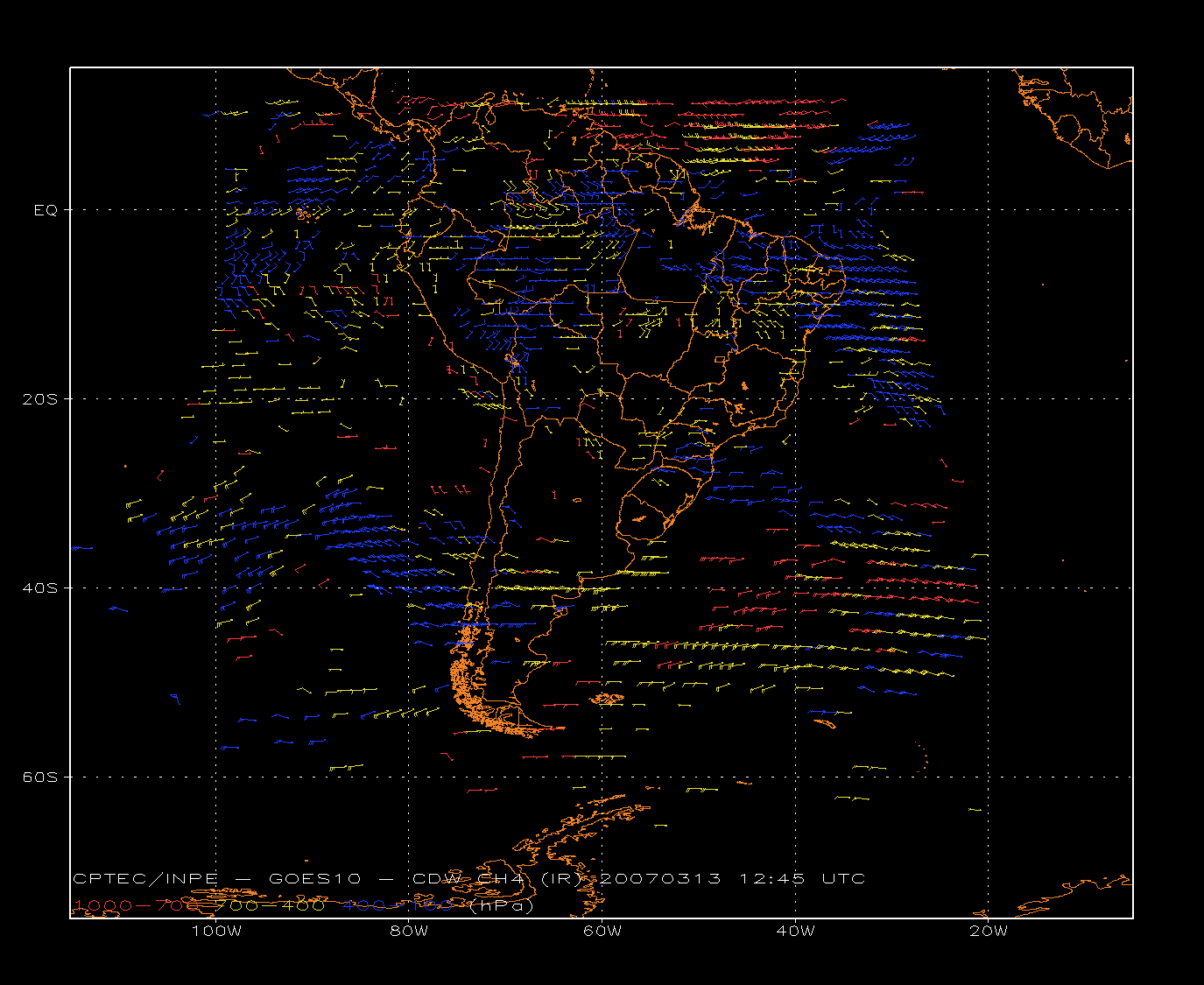This screenshot has height=985, width=1204.
Task: Click the '60W' longitude label
Action: [x=602, y=931]
